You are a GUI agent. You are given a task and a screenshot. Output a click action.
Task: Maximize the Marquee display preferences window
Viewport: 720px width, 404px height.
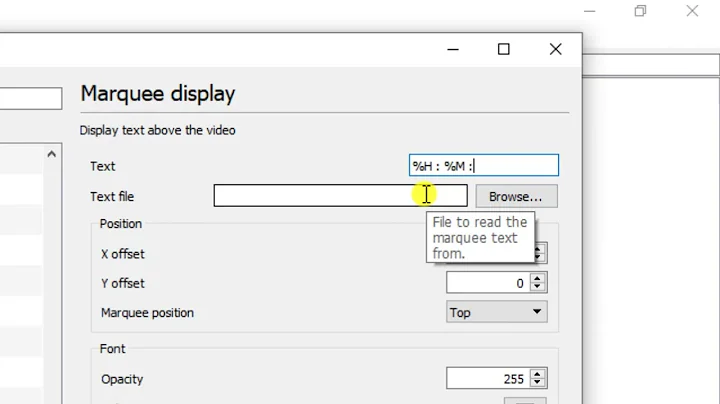[x=504, y=49]
